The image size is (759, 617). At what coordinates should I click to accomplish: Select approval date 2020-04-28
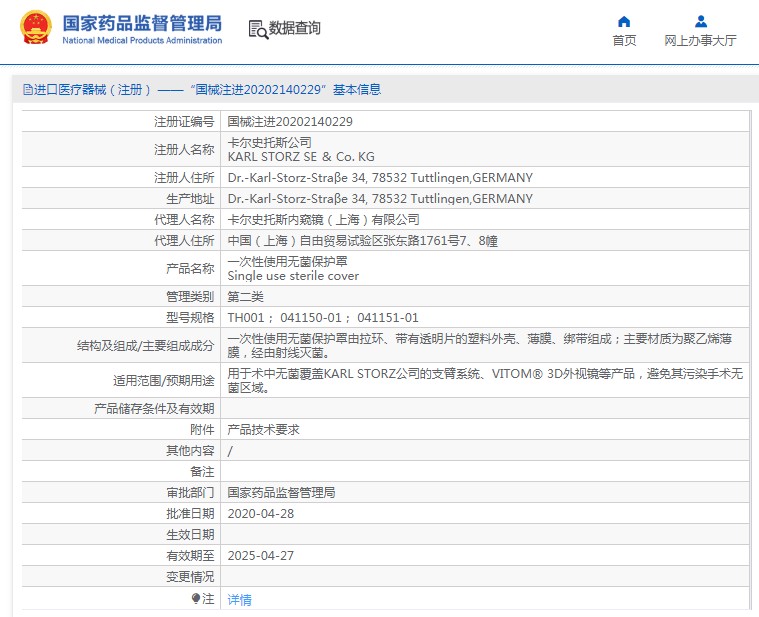tap(261, 514)
